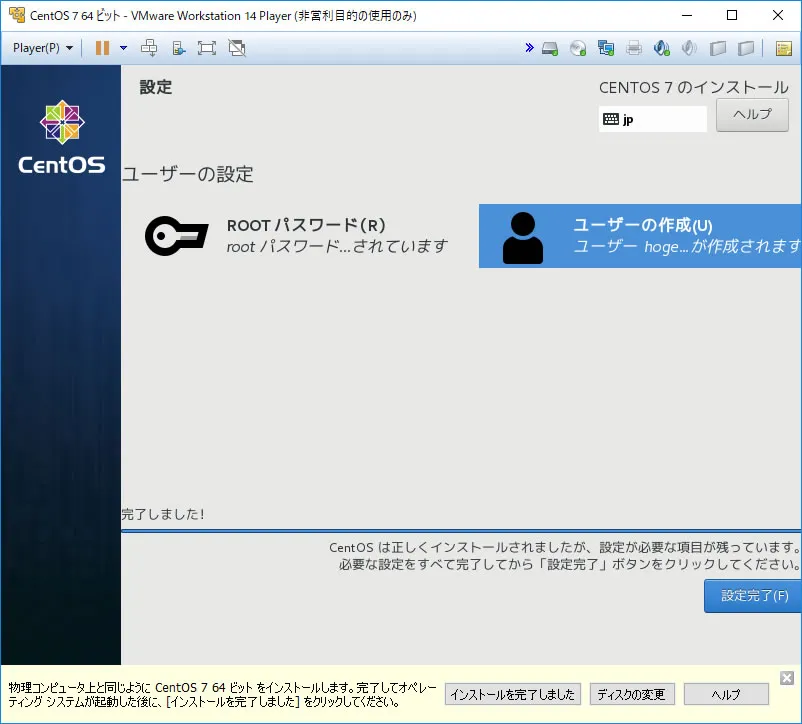Click the ヘルプ button in installer header
Image resolution: width=802 pixels, height=724 pixels.
(752, 115)
